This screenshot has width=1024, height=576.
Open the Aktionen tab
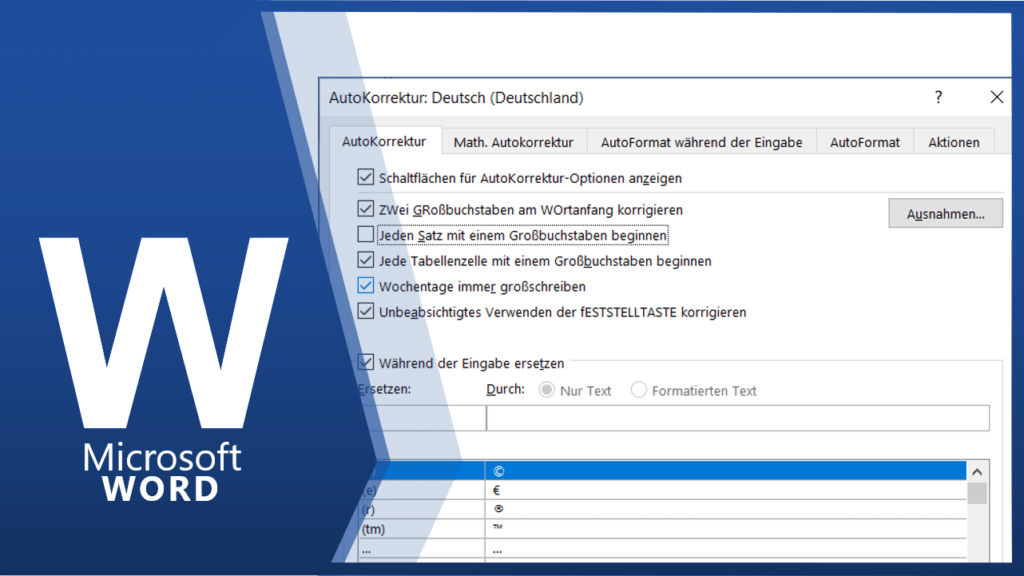tap(953, 142)
